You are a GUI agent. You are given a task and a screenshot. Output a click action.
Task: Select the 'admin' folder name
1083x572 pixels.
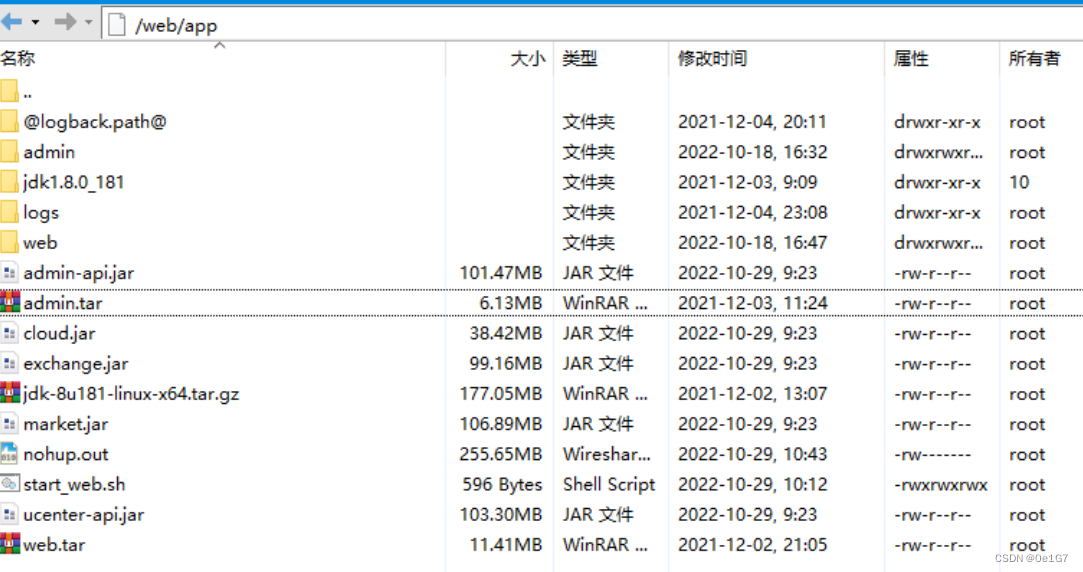[x=49, y=152]
